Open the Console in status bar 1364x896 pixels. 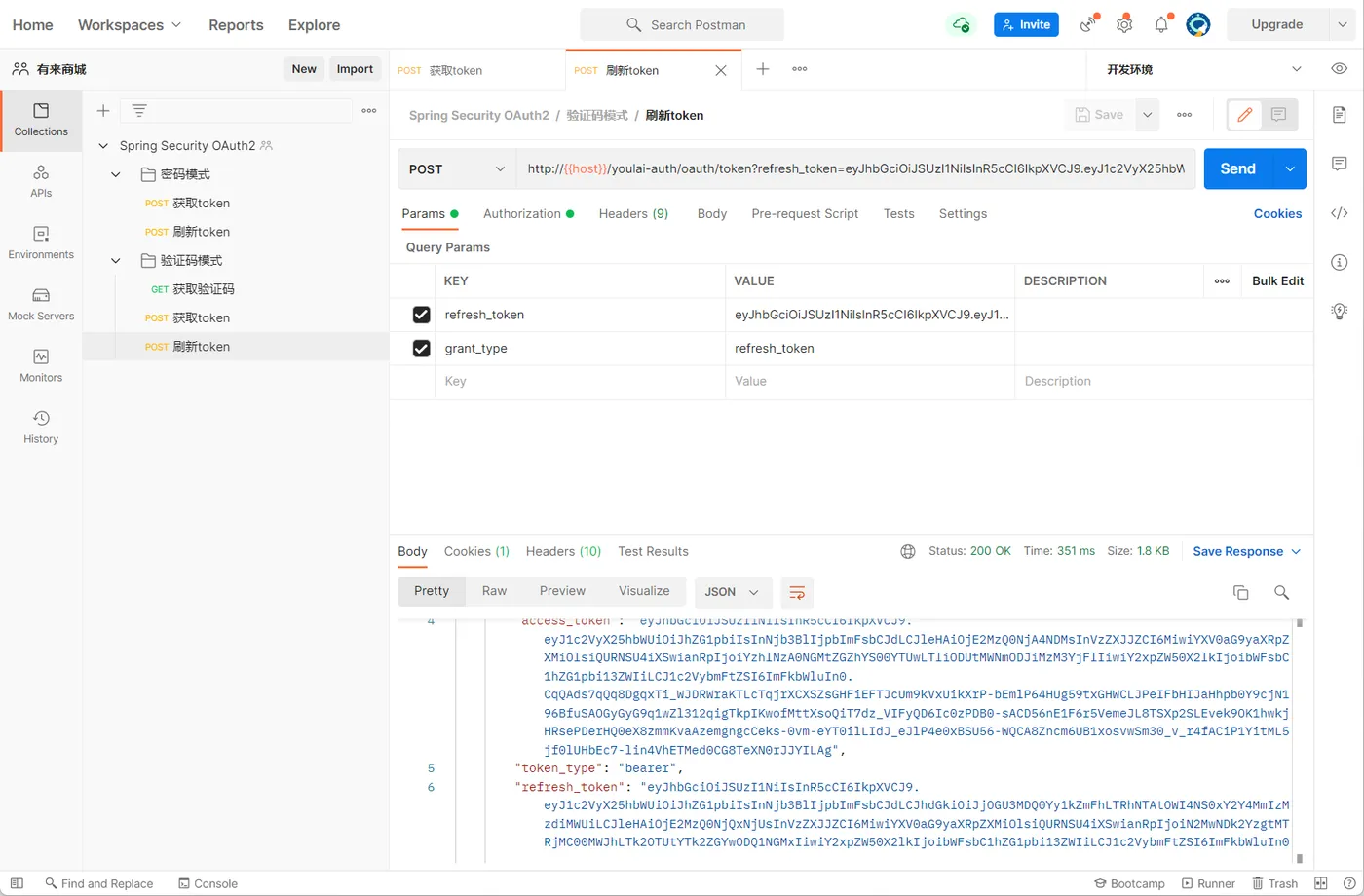pyautogui.click(x=208, y=883)
